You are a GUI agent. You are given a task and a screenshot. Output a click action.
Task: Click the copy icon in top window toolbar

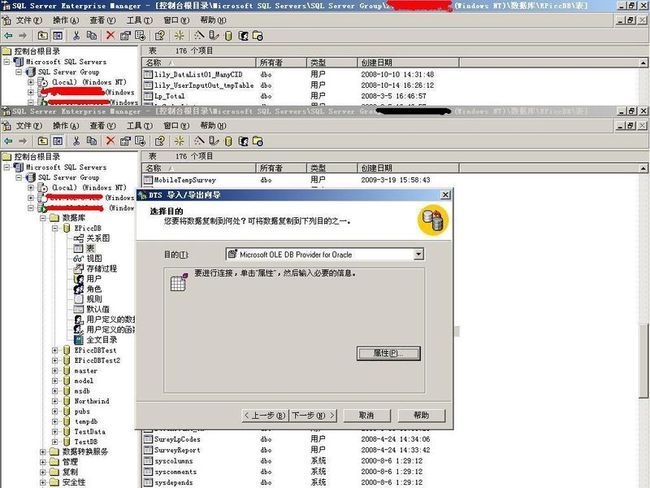pos(92,36)
